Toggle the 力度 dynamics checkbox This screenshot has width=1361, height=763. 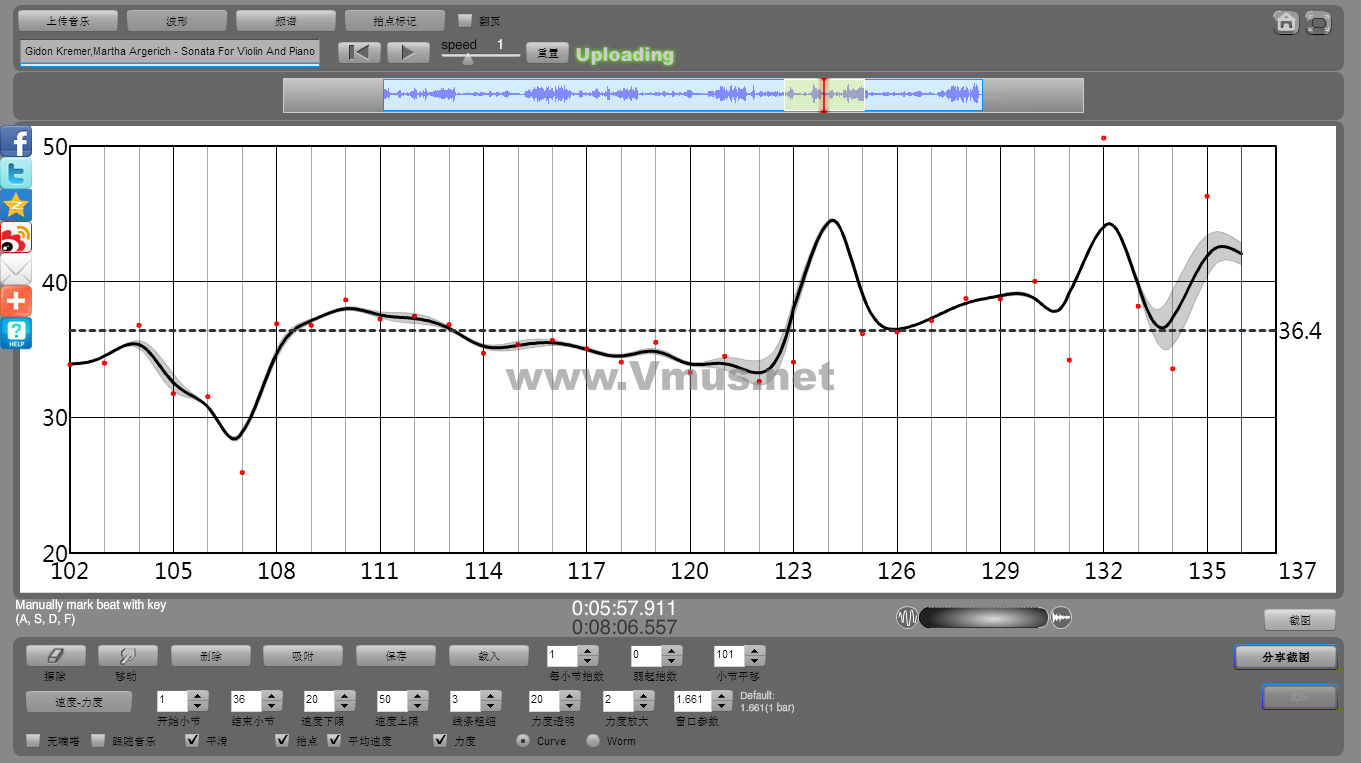(440, 741)
